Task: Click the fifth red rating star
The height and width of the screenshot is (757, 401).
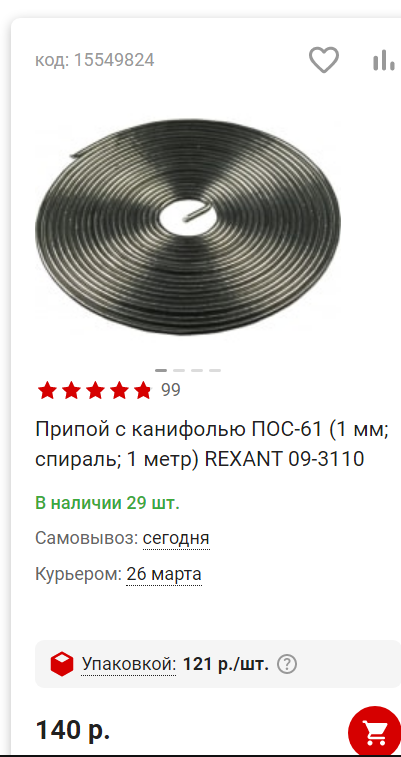Action: (142, 390)
